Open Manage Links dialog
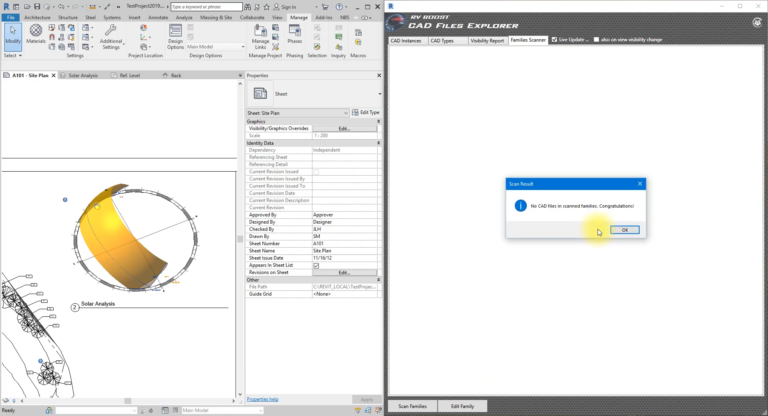 pyautogui.click(x=261, y=37)
